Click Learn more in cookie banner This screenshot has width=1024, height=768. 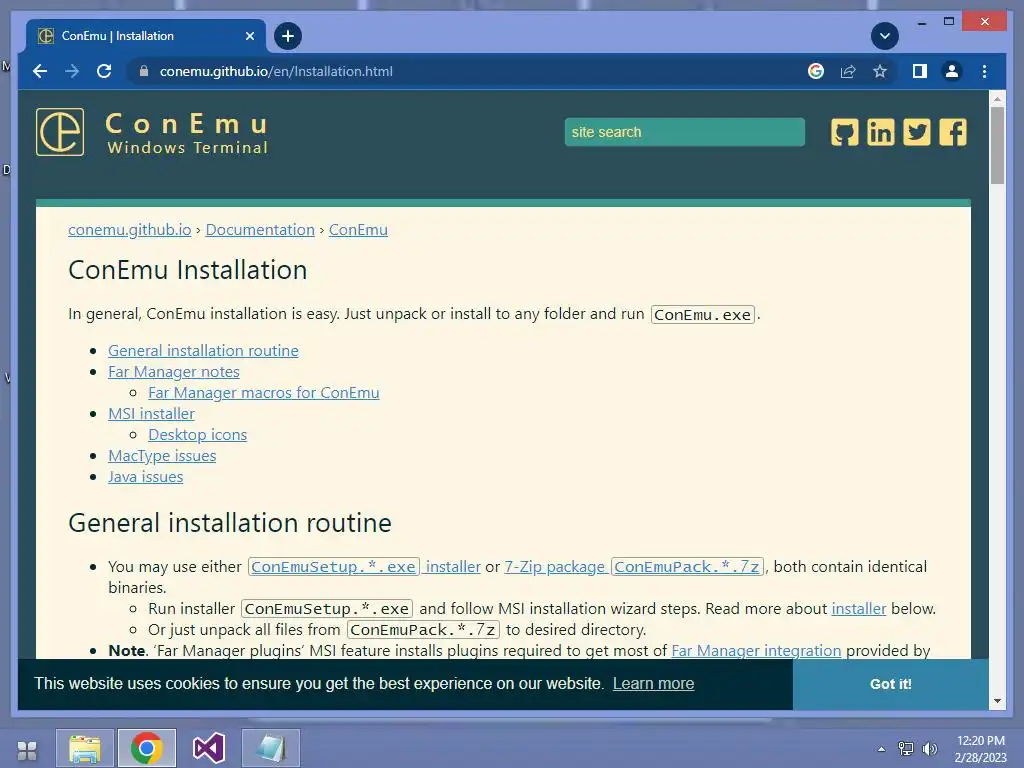point(653,684)
